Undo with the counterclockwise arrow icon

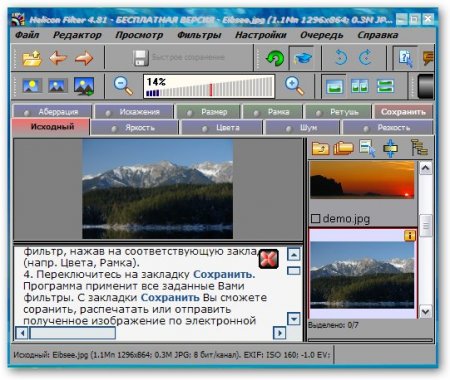click(x=341, y=58)
